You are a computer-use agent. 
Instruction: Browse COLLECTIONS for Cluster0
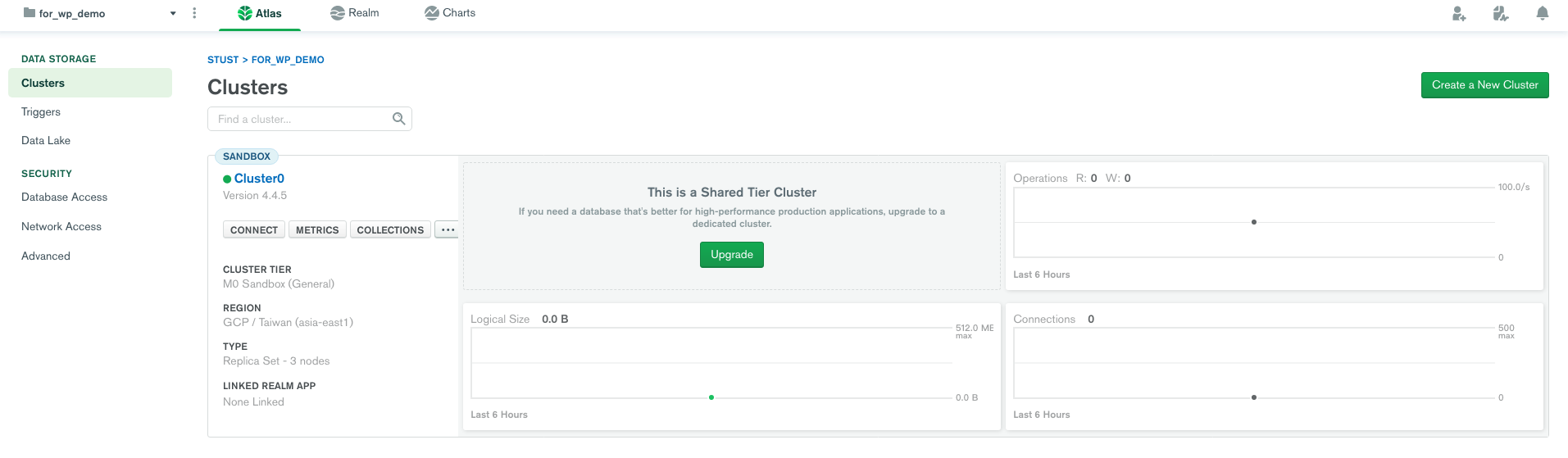[390, 230]
